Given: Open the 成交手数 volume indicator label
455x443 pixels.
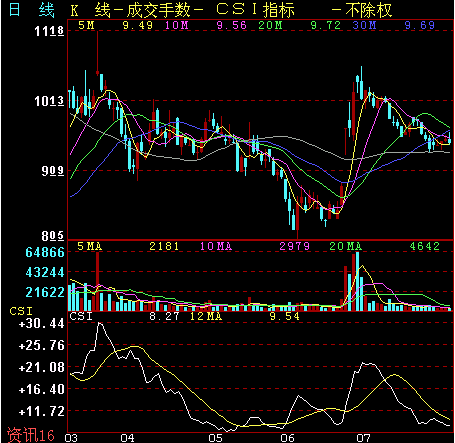Looking at the screenshot, I should [x=158, y=10].
